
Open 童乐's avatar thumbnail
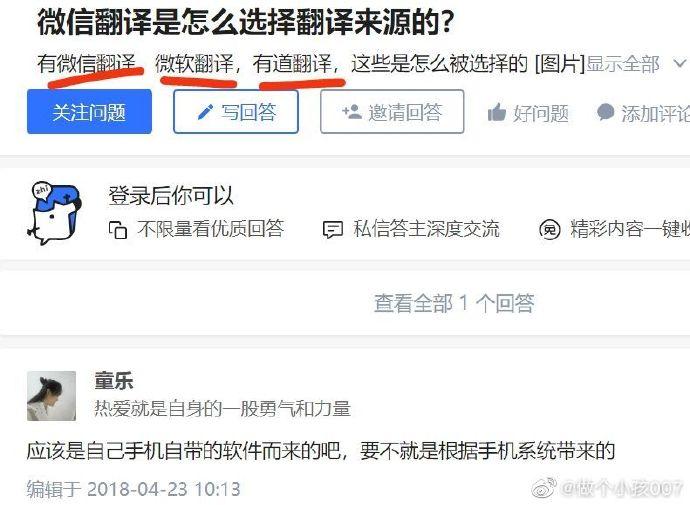tap(51, 396)
